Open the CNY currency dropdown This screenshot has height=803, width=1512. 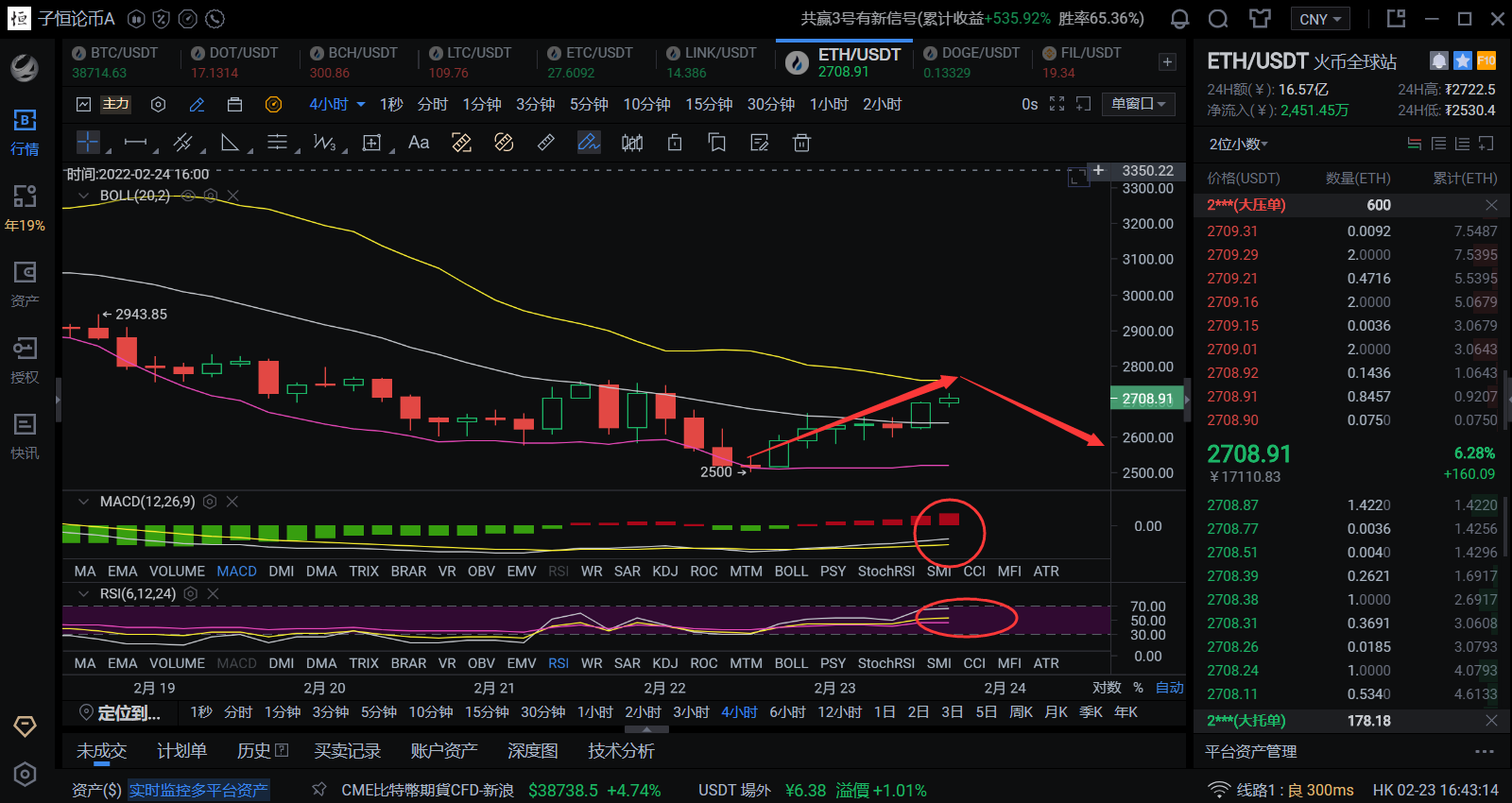coord(1320,19)
